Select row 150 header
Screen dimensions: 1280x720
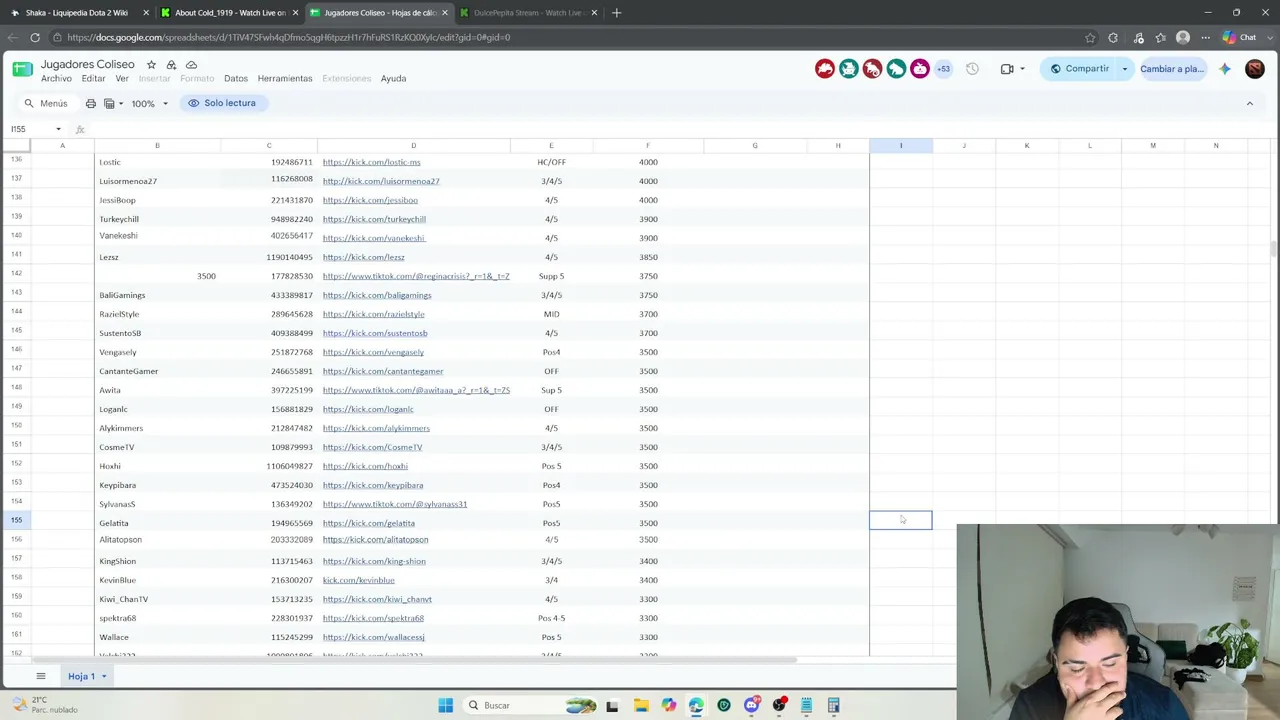[x=16, y=428]
